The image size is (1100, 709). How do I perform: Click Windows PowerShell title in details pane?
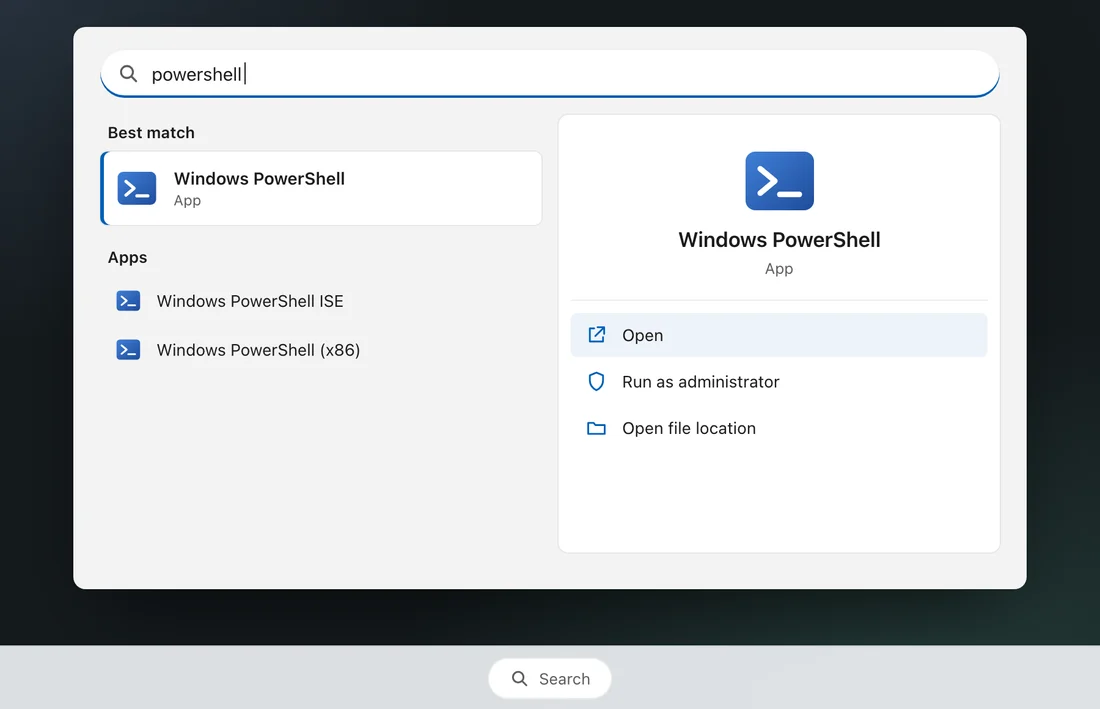pos(779,240)
